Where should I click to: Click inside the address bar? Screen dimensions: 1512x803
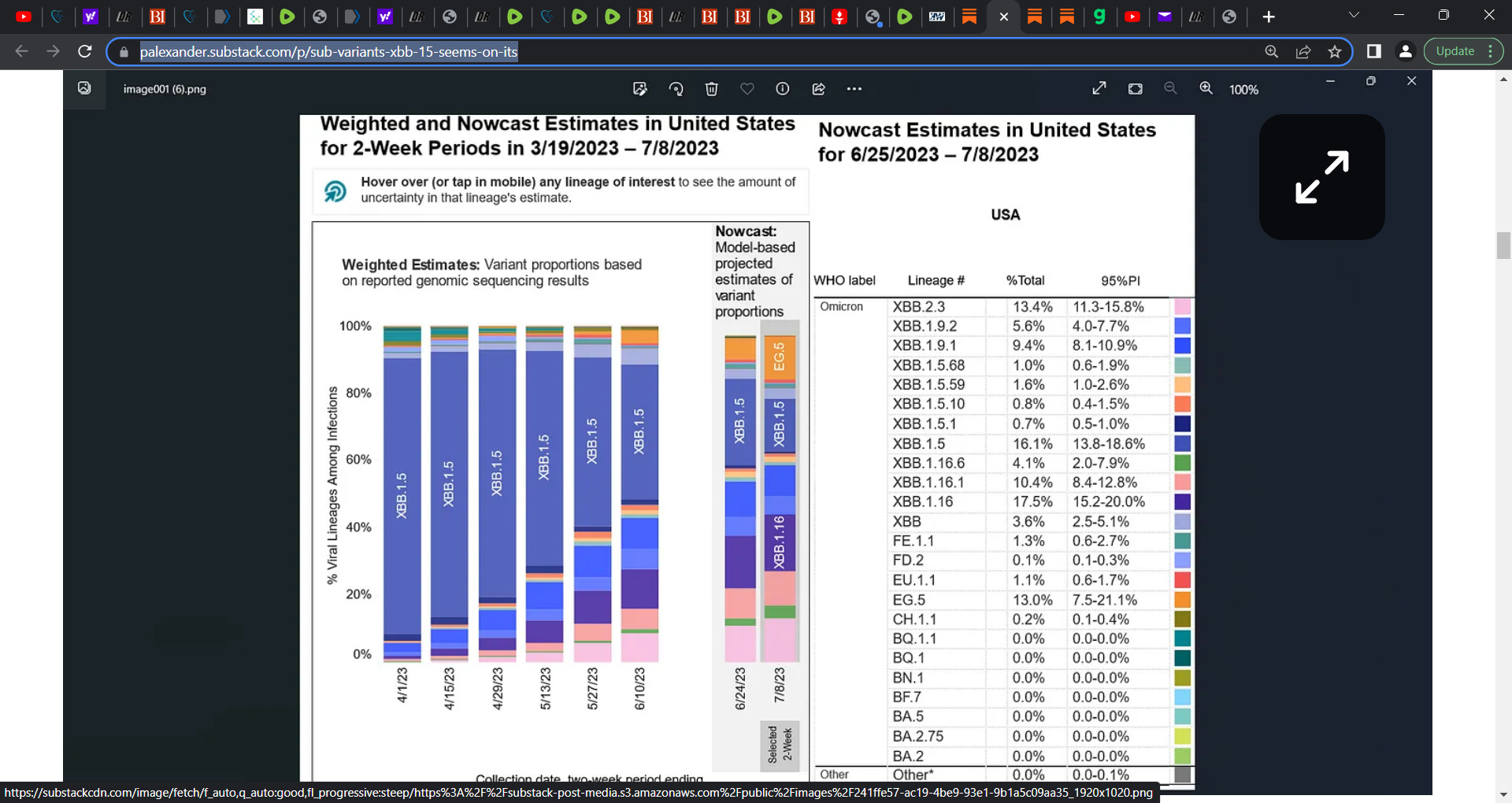coord(394,51)
